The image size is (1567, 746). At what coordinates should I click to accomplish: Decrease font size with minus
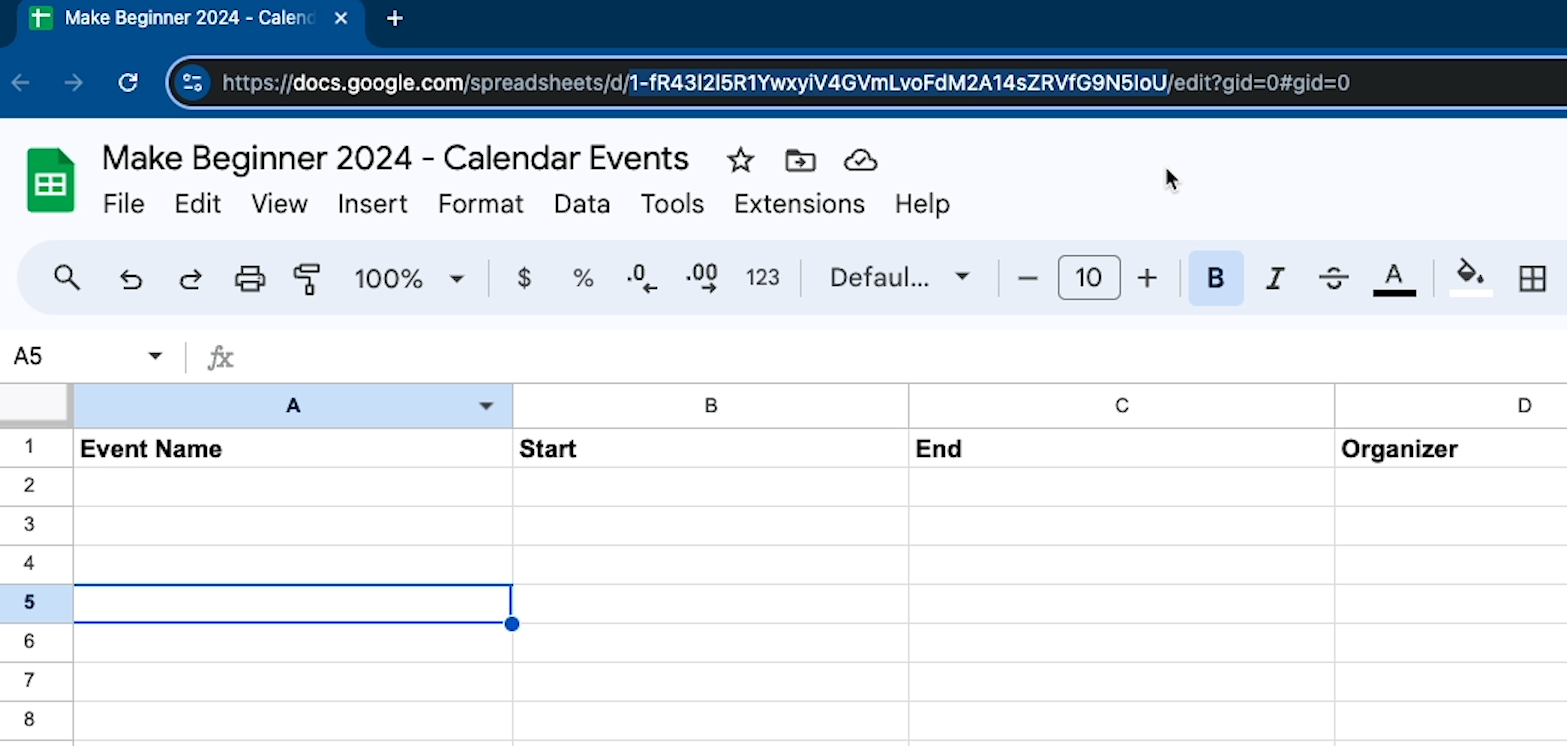coord(1027,278)
